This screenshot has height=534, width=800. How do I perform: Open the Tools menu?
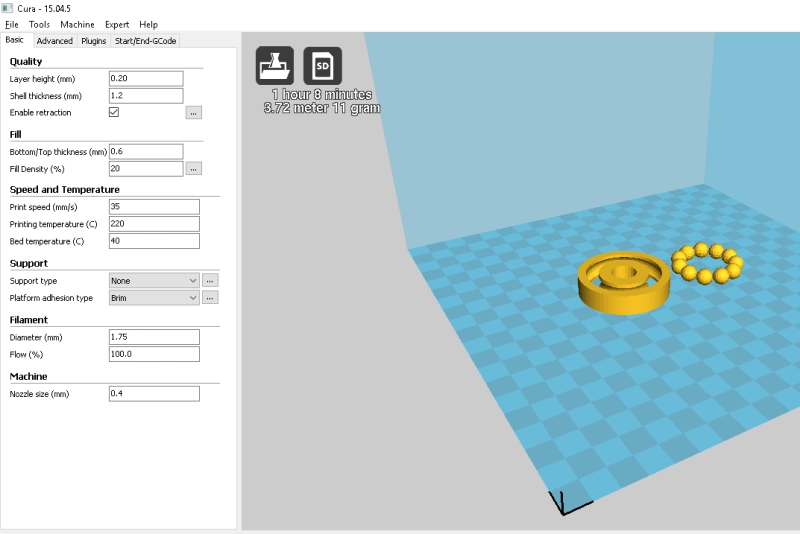pyautogui.click(x=39, y=24)
